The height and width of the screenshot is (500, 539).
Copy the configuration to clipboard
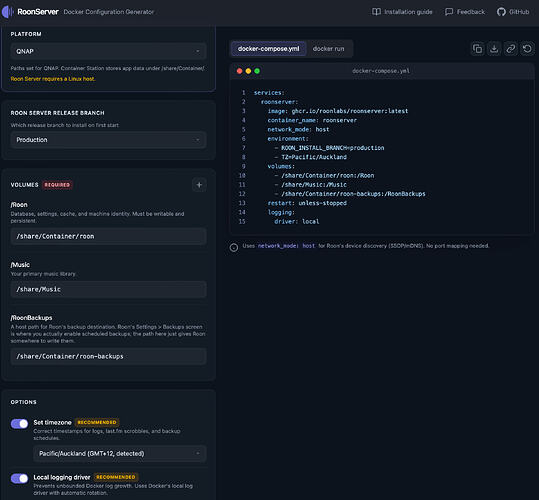[x=477, y=49]
